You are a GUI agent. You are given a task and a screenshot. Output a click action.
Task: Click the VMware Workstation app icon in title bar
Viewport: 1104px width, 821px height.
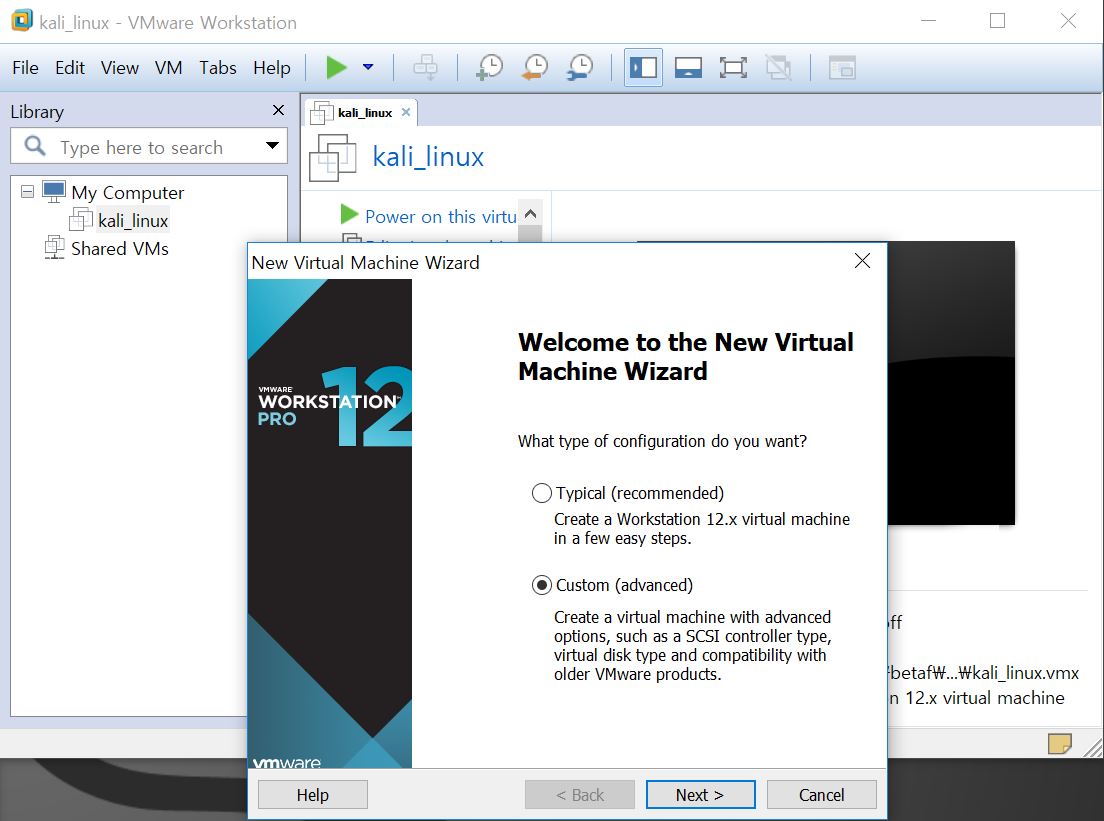[21, 20]
